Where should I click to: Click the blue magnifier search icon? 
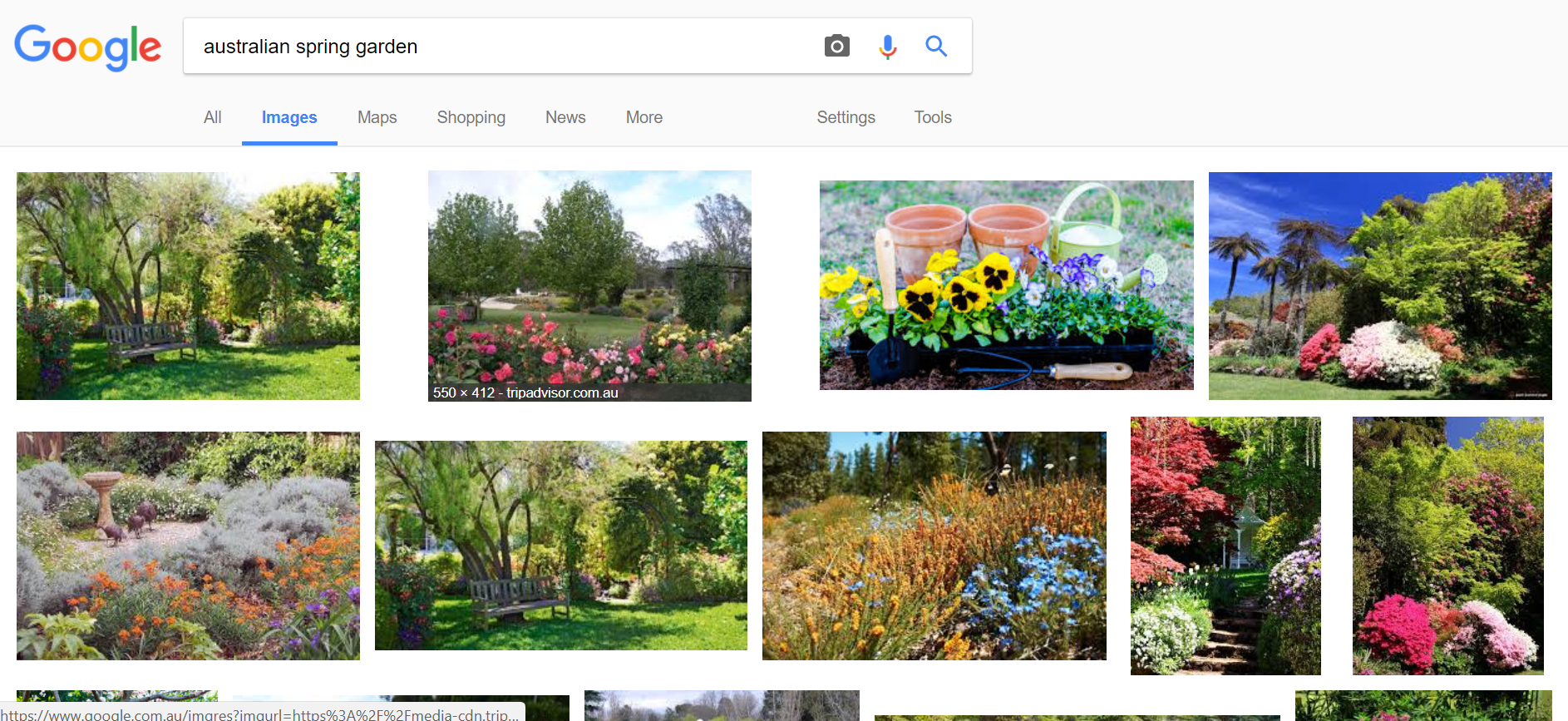click(936, 47)
